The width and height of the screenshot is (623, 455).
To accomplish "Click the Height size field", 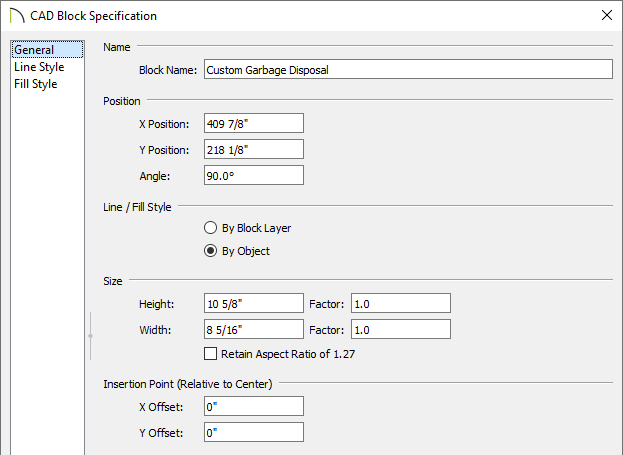I will point(254,304).
